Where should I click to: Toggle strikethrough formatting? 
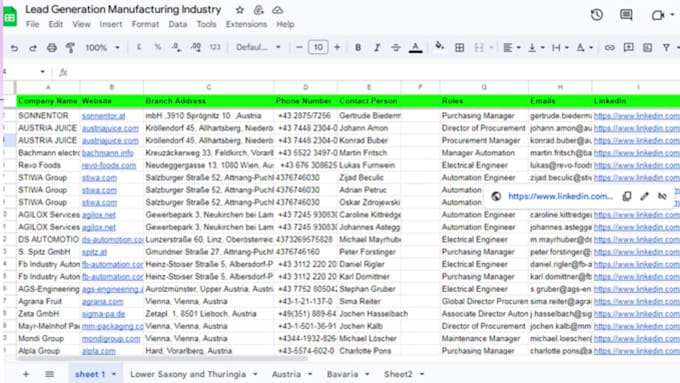(396, 48)
